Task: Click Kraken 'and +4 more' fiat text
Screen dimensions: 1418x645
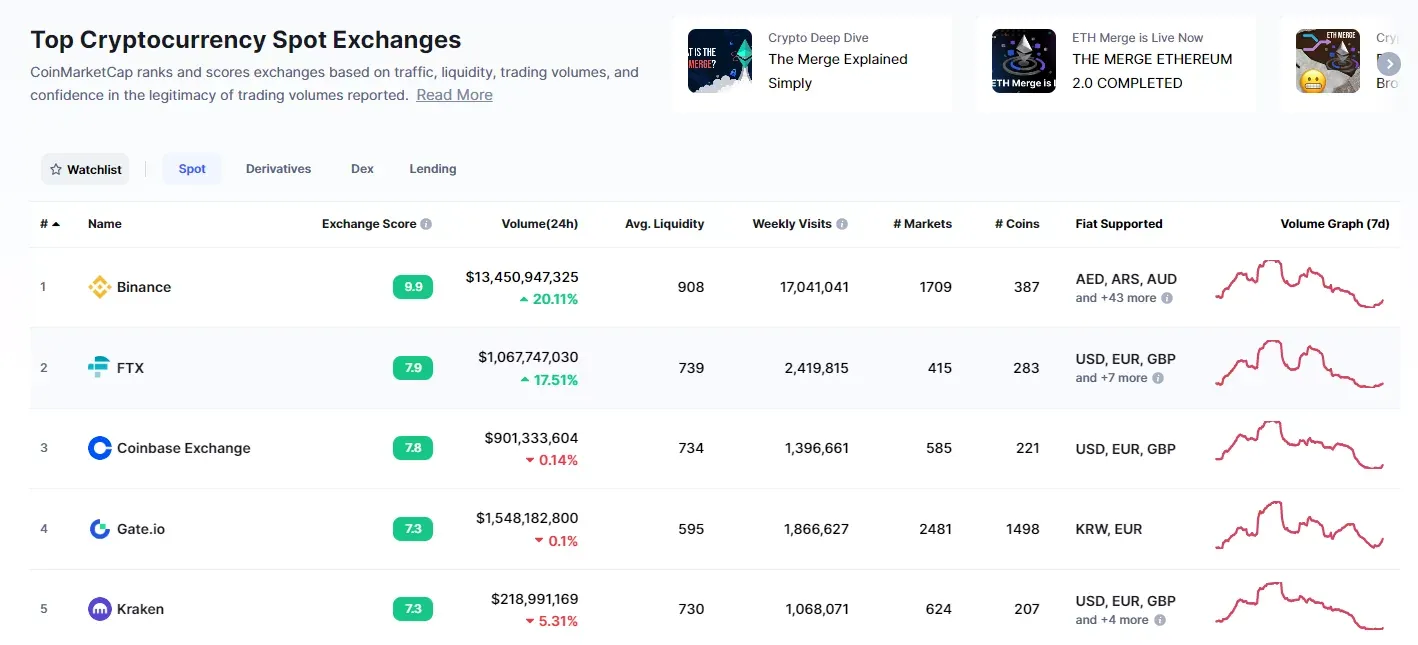Action: tap(1113, 620)
